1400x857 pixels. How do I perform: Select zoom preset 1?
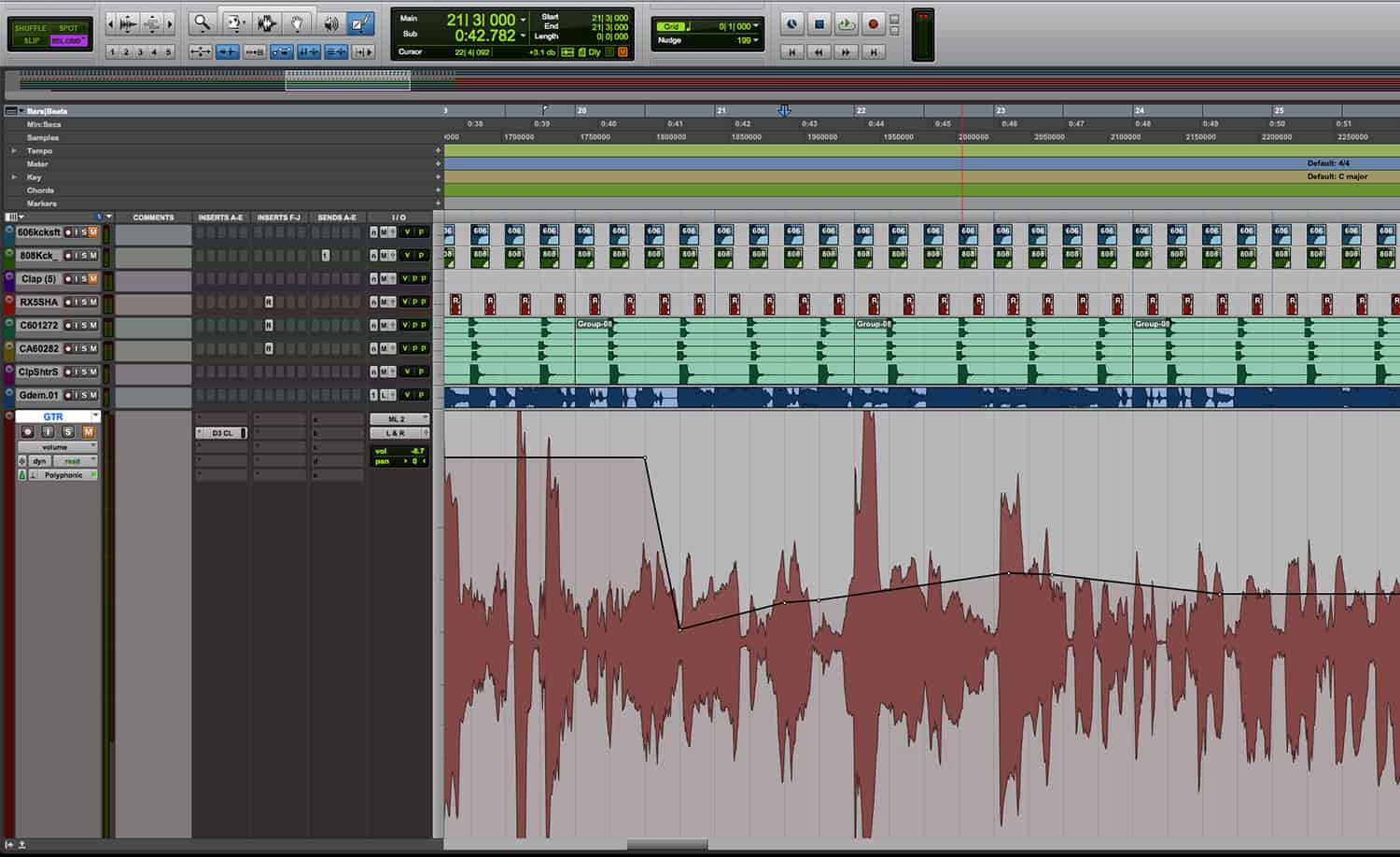[112, 52]
